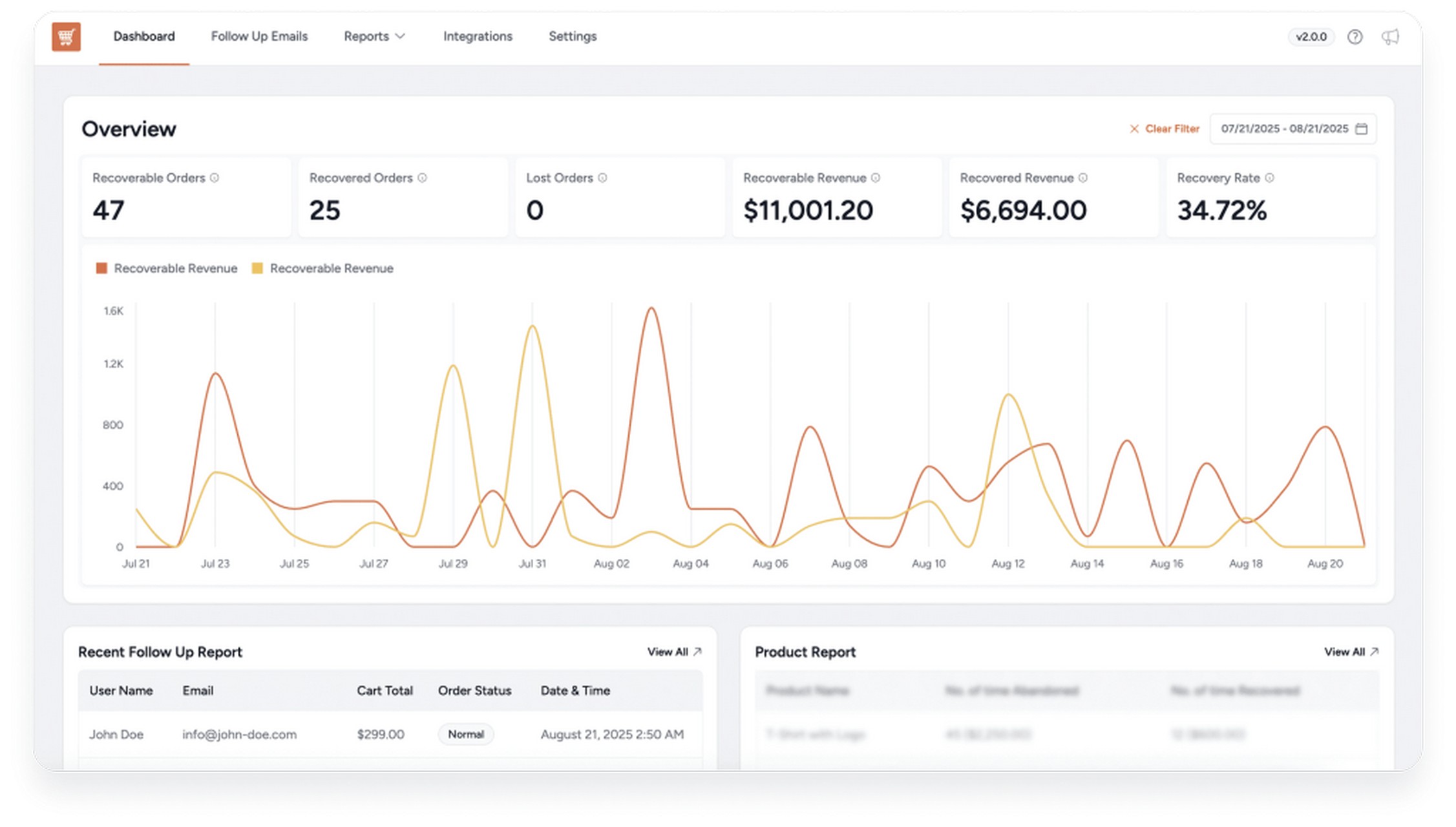Click info icon next to Lost Orders
Image resolution: width=1456 pixels, height=827 pixels.
click(x=602, y=178)
